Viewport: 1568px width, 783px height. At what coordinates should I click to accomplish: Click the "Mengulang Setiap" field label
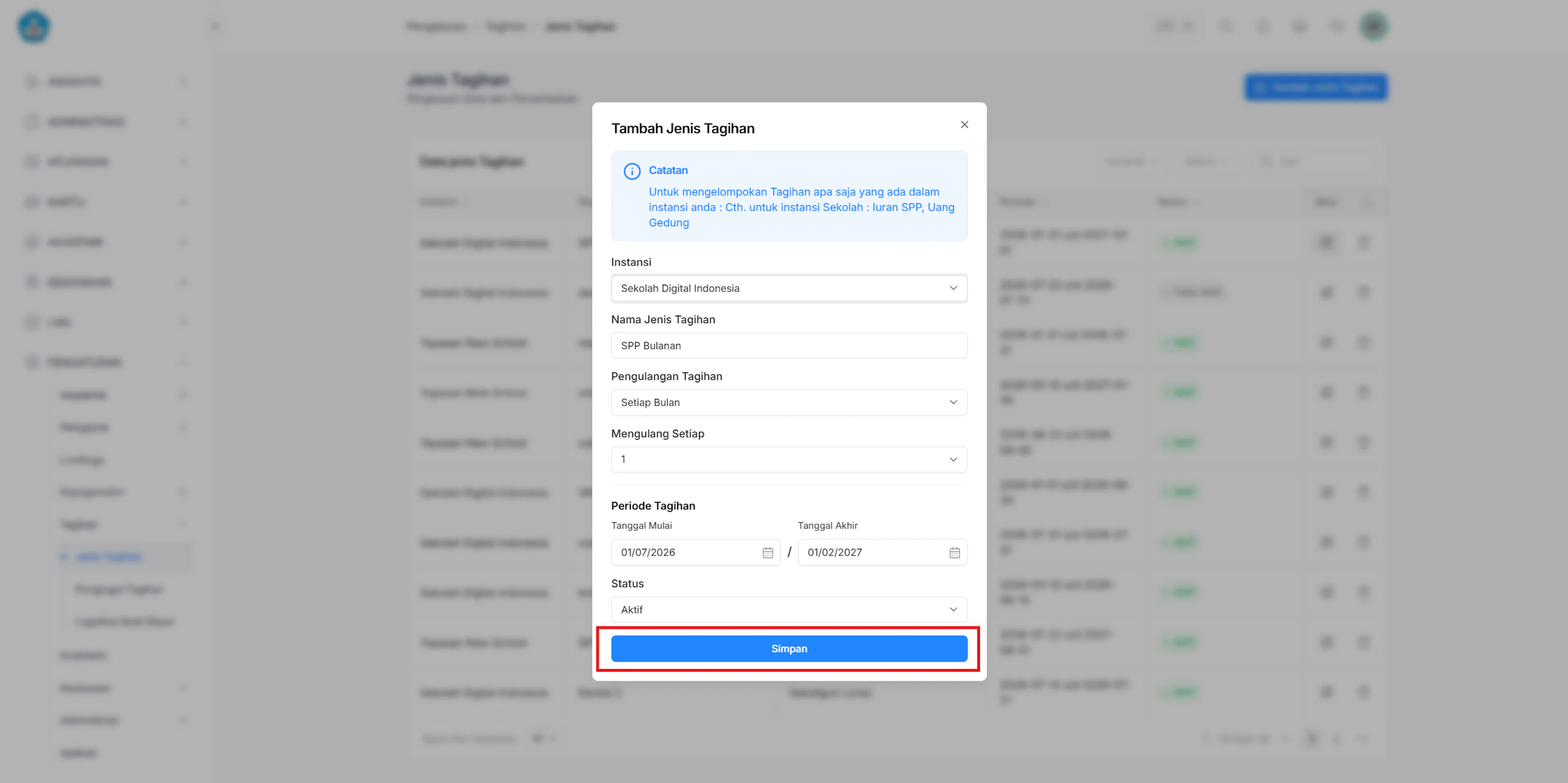657,433
